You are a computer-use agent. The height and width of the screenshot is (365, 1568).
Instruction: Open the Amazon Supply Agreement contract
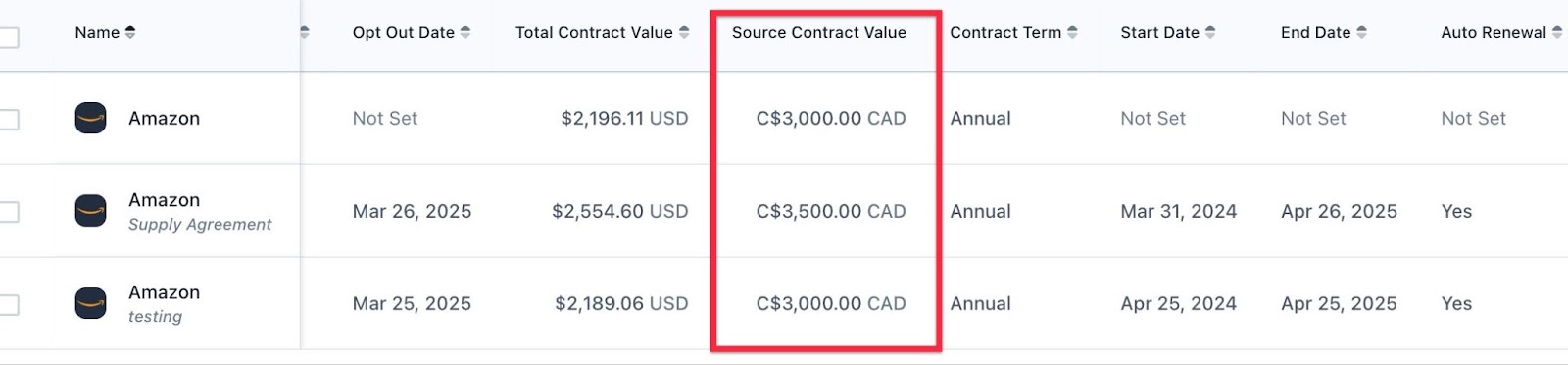click(x=200, y=211)
